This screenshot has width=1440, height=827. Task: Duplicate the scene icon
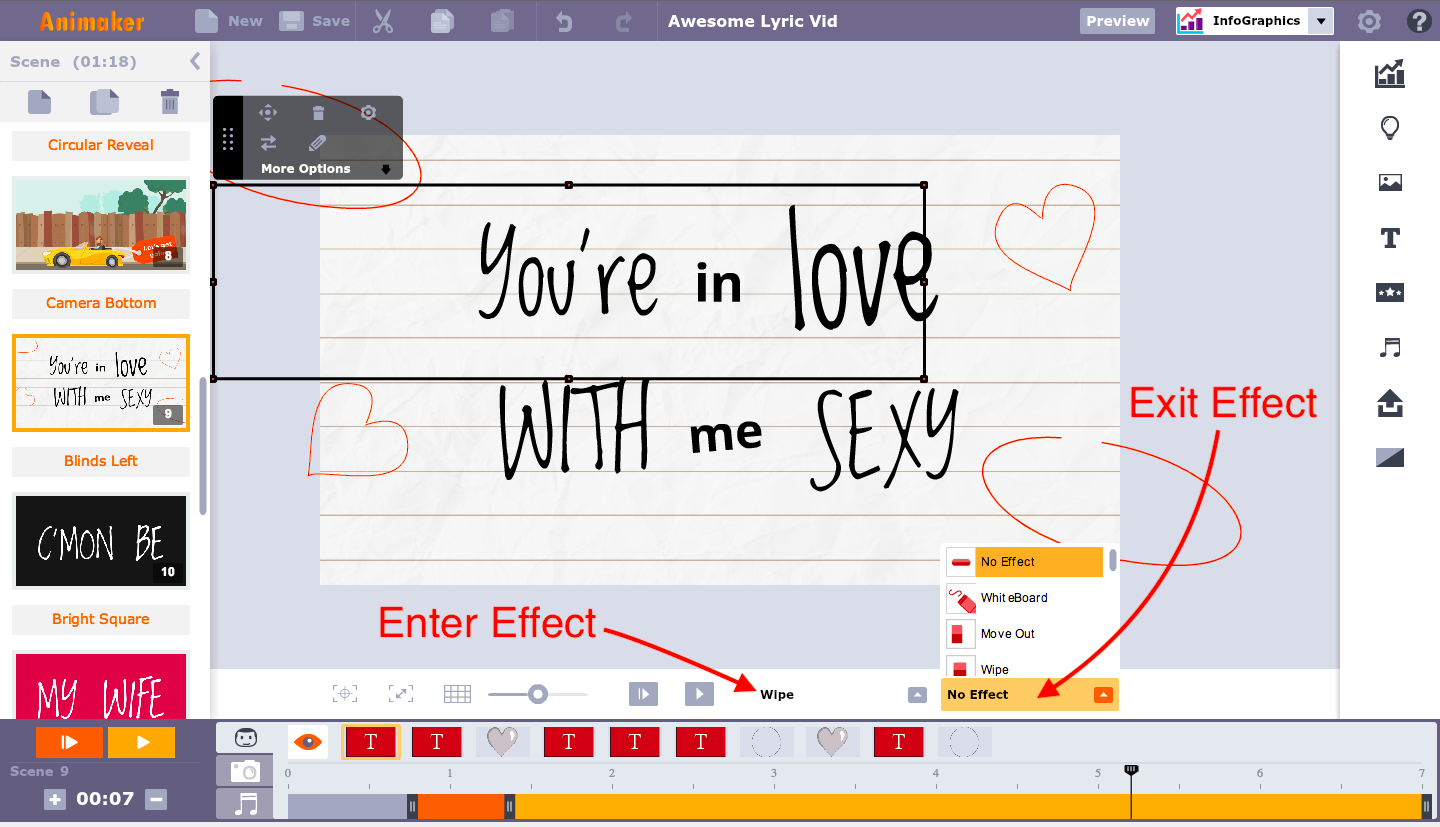click(x=104, y=102)
